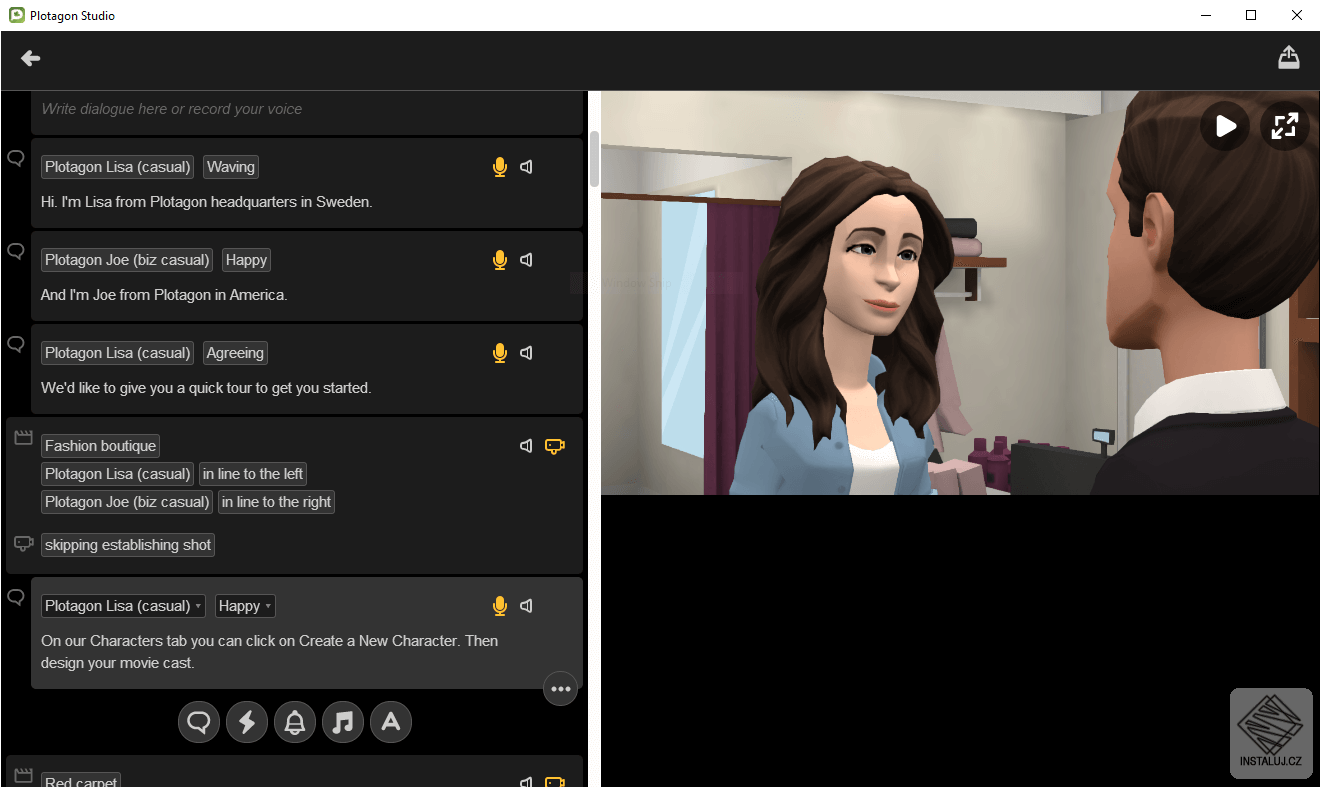Click the script panel vertical scrollbar
This screenshot has height=788, width=1321.
[x=594, y=158]
